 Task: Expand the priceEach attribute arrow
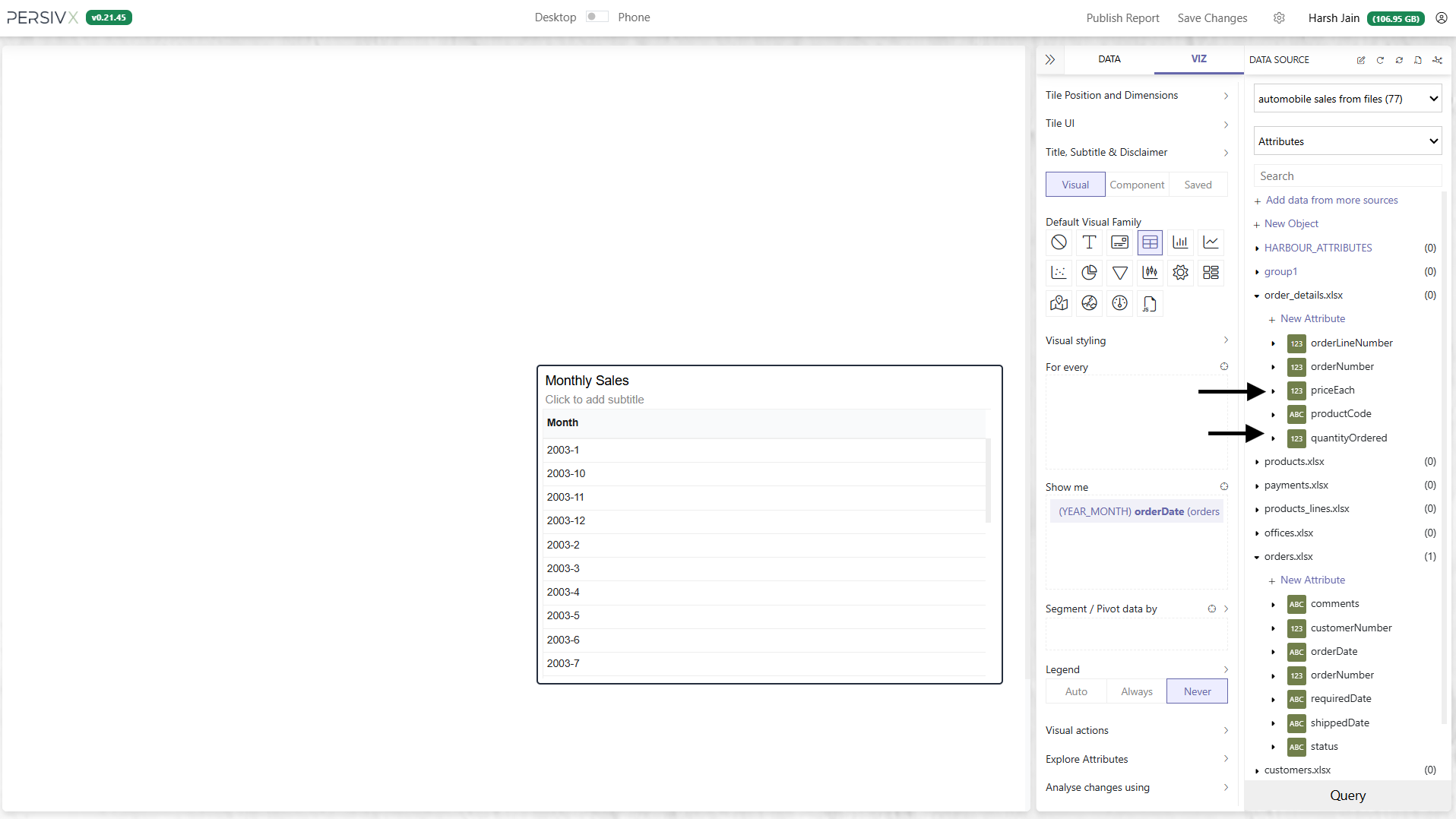[1273, 391]
